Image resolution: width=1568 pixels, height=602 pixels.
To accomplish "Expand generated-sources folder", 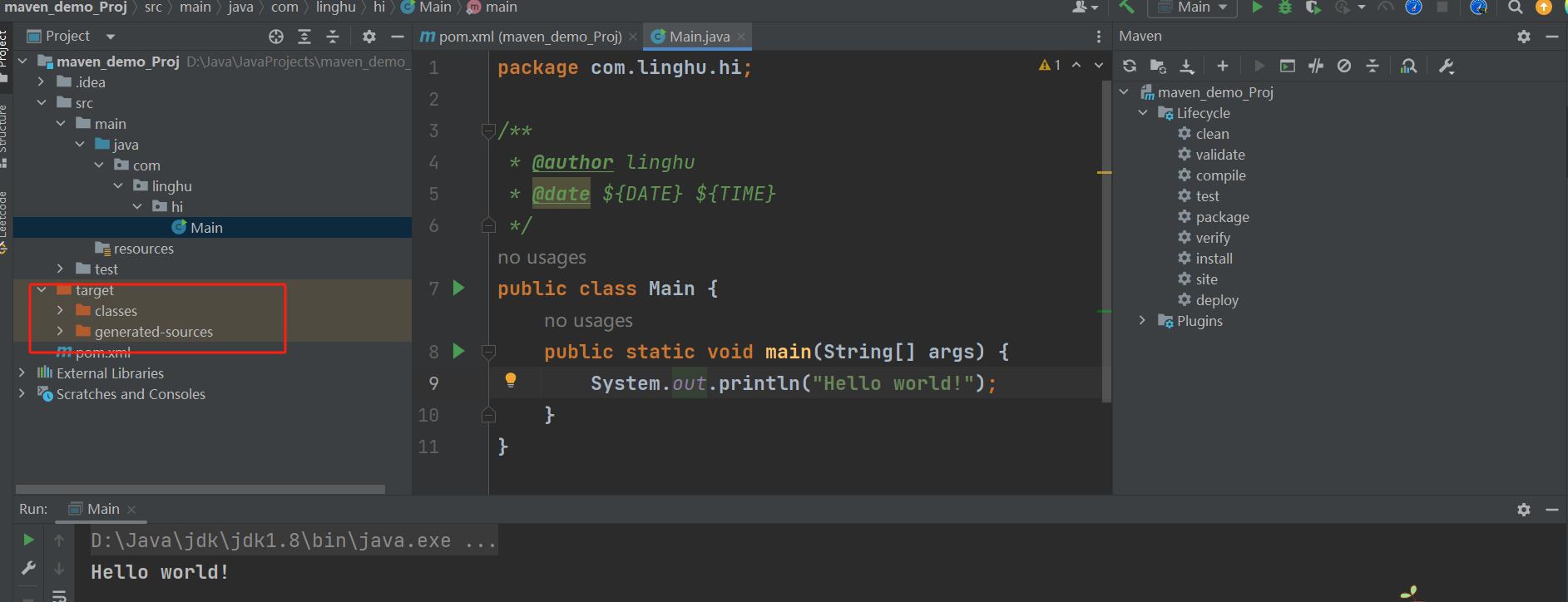I will click(x=61, y=332).
